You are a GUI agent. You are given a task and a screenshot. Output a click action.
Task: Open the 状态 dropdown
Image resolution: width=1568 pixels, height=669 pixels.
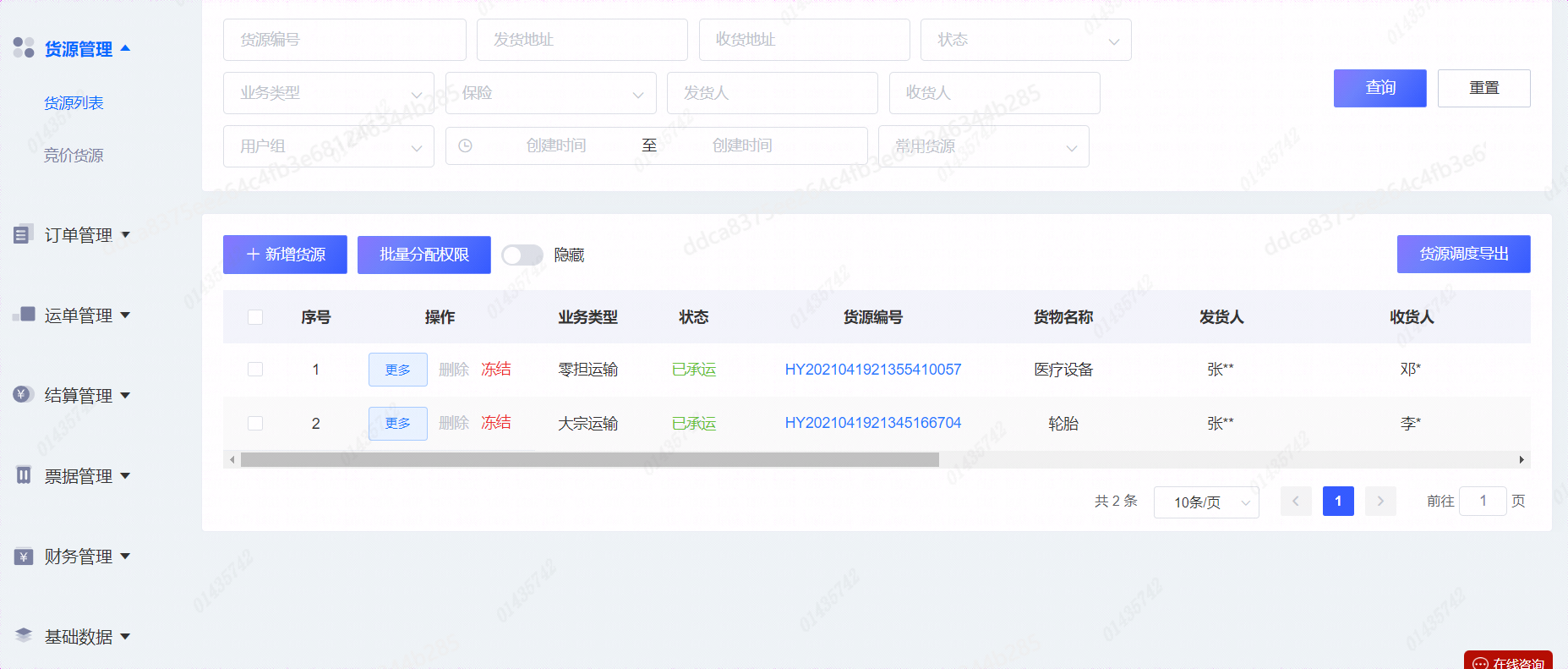click(x=1026, y=40)
